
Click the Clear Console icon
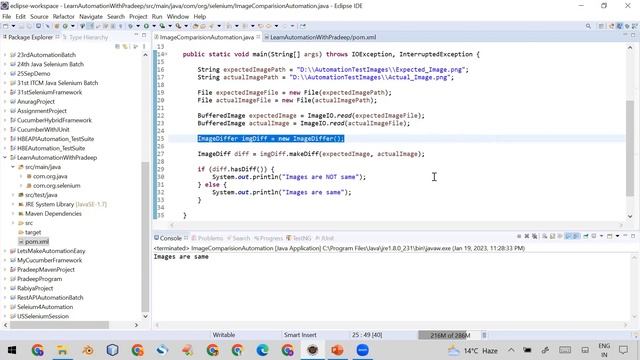pyautogui.click(x=544, y=236)
